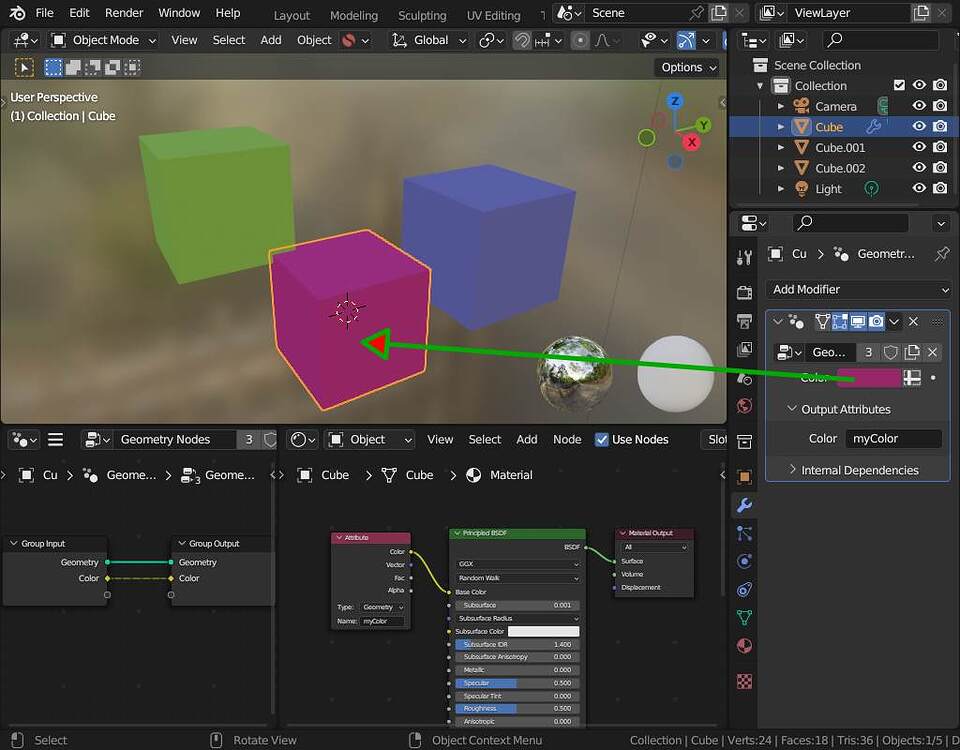Viewport: 960px width, 750px height.
Task: Open the Physics properties tab
Action: (x=744, y=561)
